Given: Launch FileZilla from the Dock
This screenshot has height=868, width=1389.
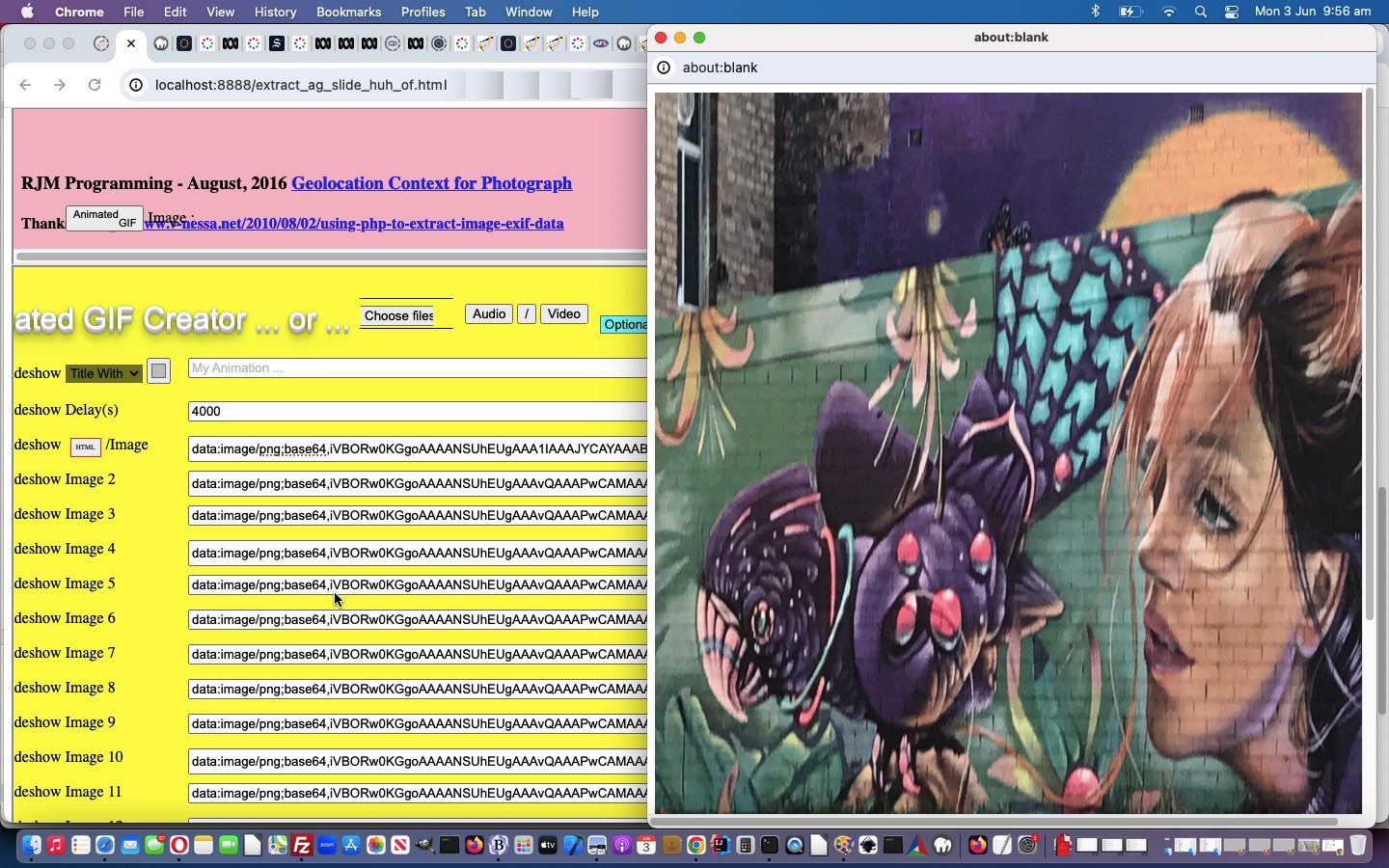Looking at the screenshot, I should pyautogui.click(x=302, y=846).
